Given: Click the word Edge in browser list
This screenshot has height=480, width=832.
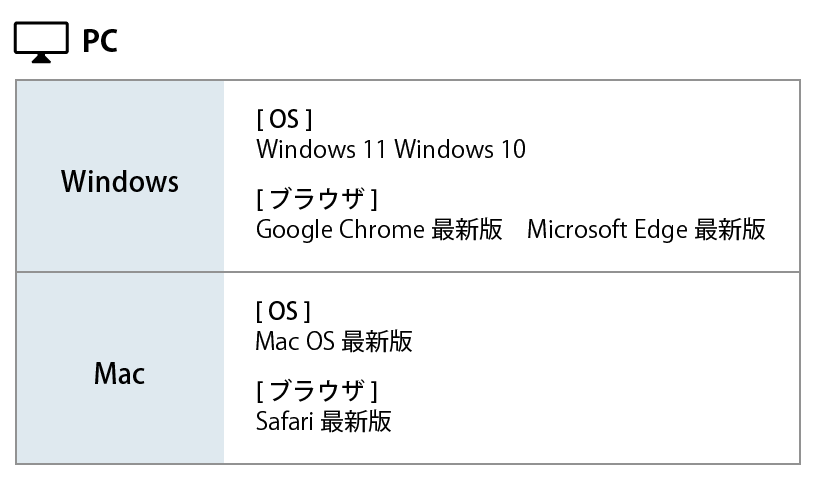Looking at the screenshot, I should pos(661,231).
